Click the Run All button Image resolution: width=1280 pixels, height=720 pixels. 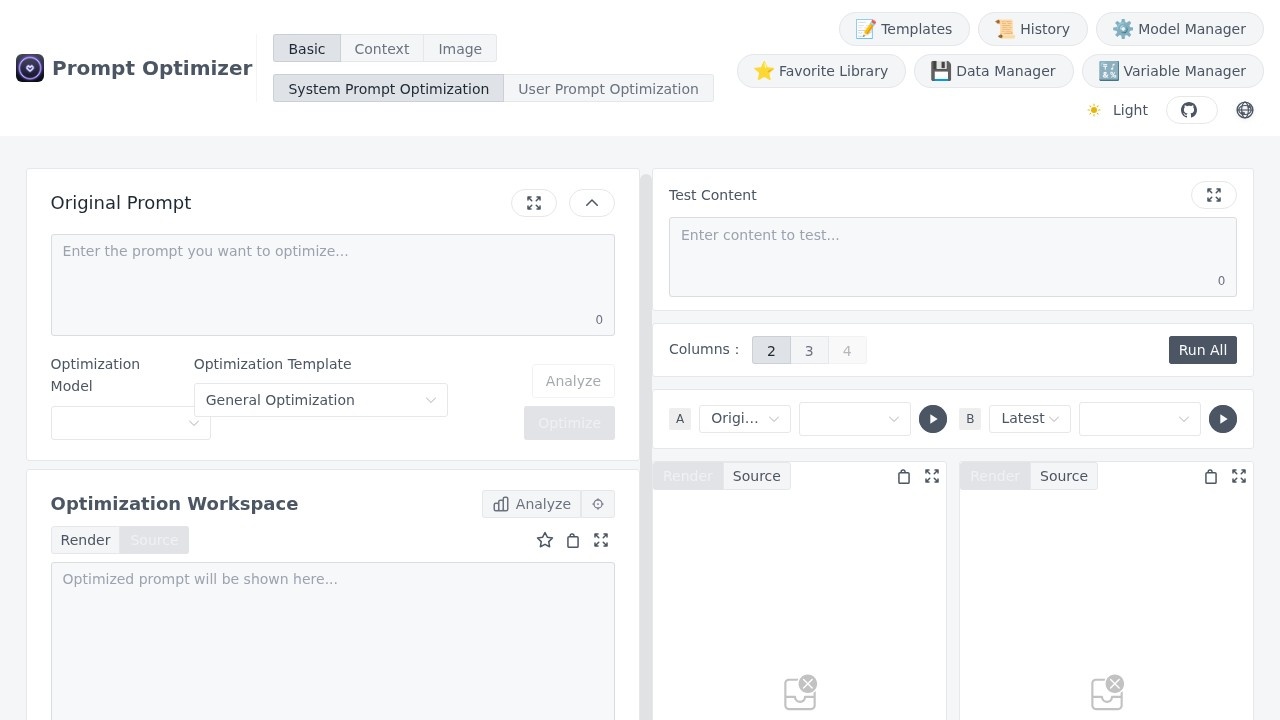coord(1202,350)
